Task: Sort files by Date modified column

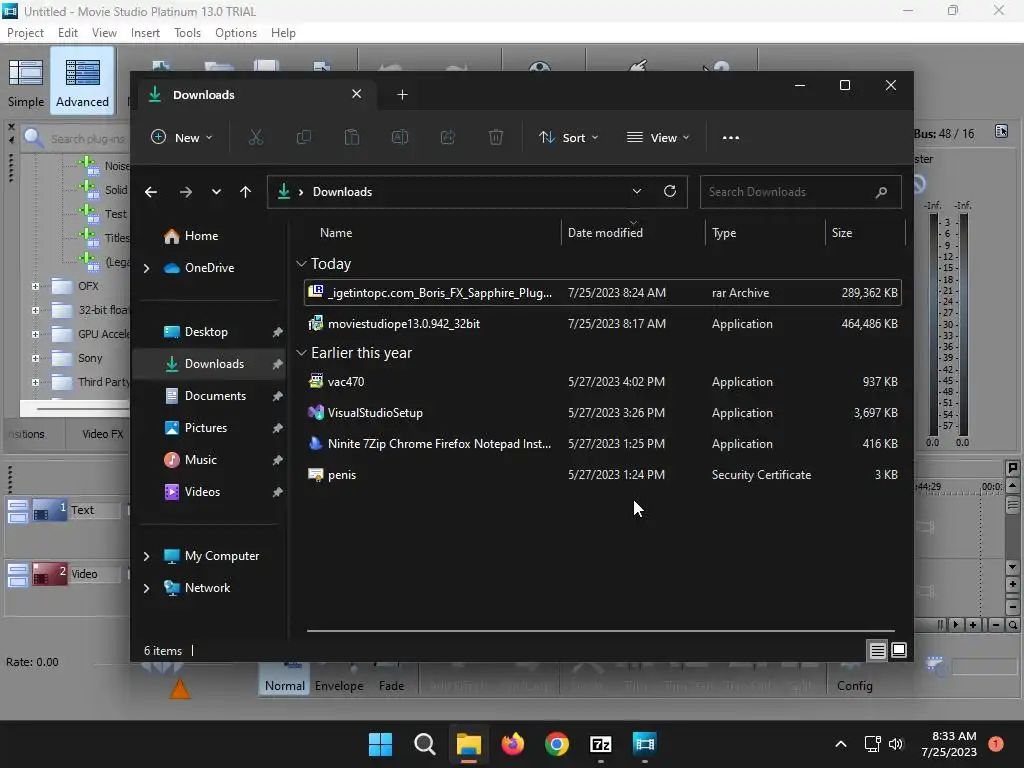Action: click(633, 233)
